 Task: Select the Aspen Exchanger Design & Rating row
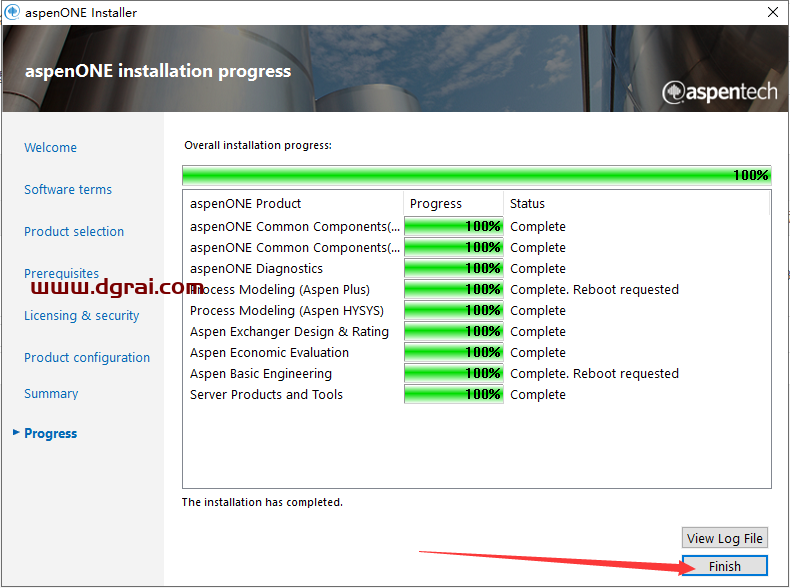289,332
